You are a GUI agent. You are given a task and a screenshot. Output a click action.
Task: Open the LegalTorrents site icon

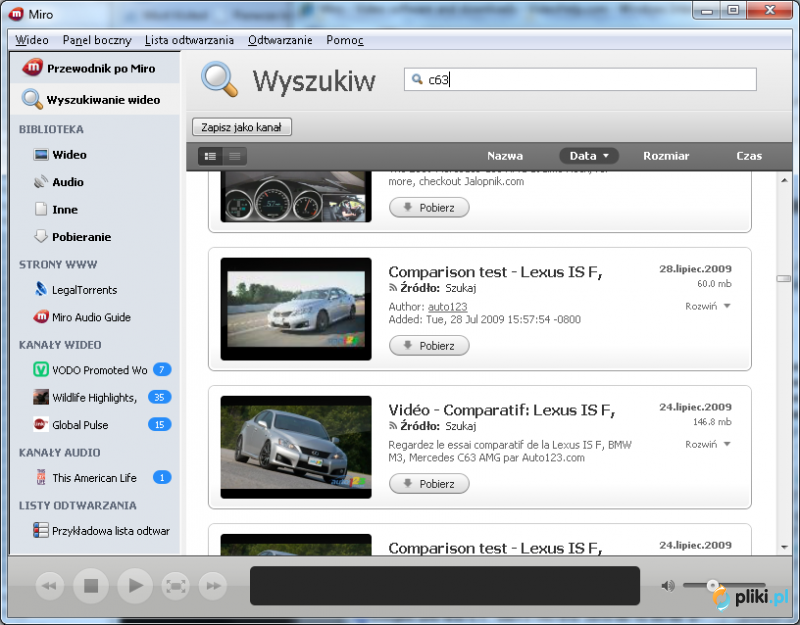click(x=41, y=289)
